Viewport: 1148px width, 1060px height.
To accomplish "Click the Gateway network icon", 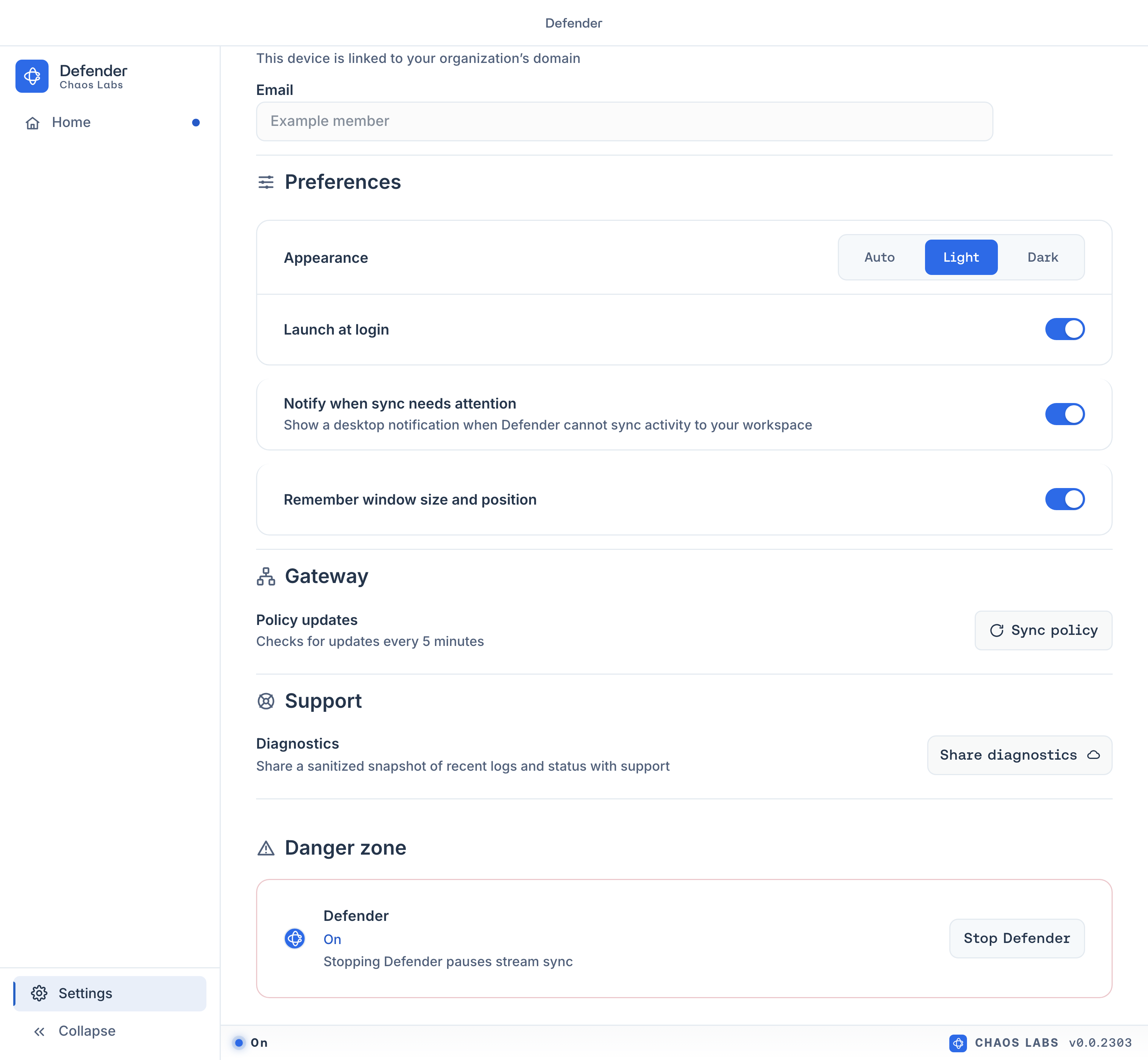I will tap(266, 576).
